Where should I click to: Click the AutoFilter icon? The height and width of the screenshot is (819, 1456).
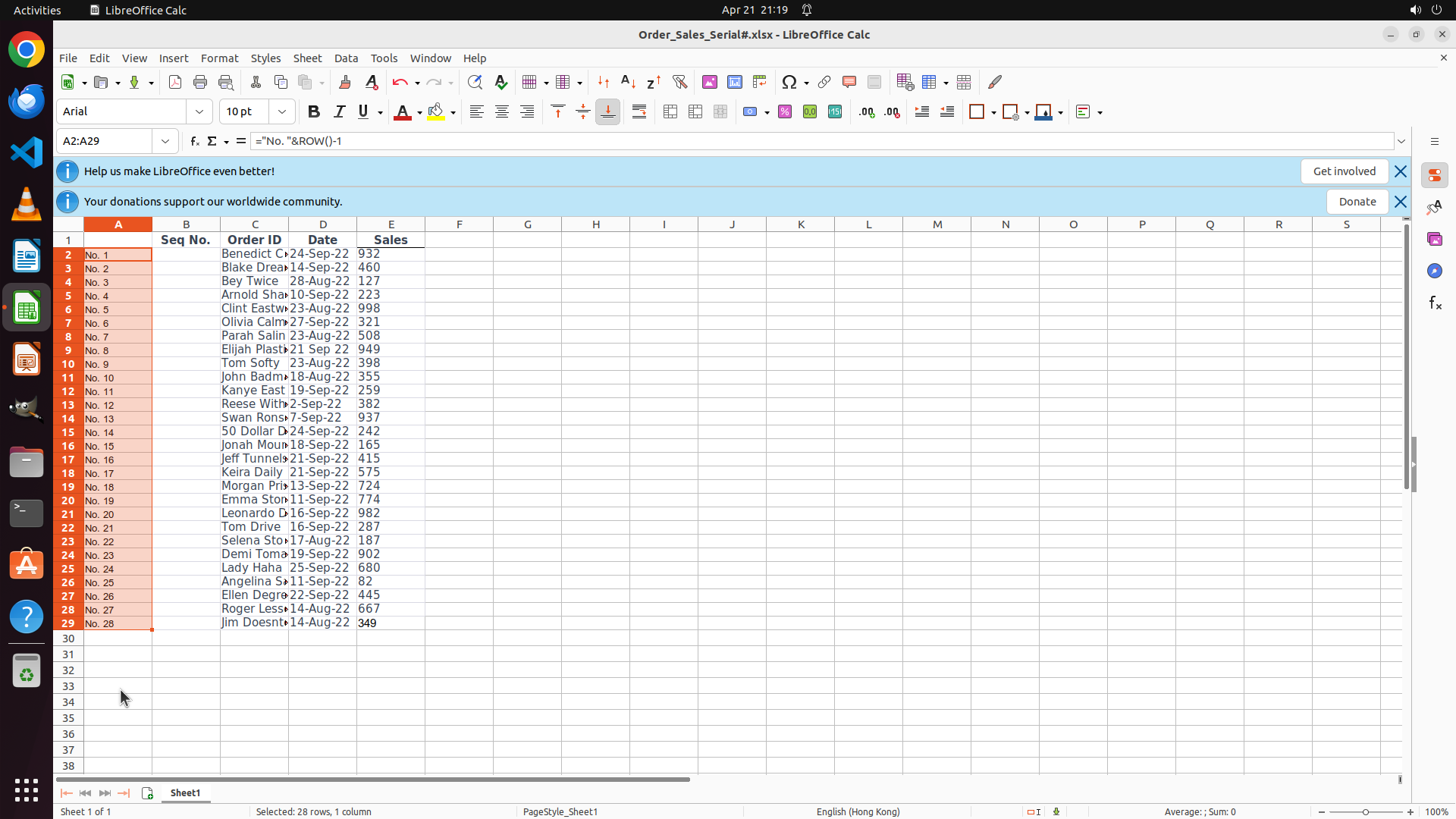tap(679, 82)
